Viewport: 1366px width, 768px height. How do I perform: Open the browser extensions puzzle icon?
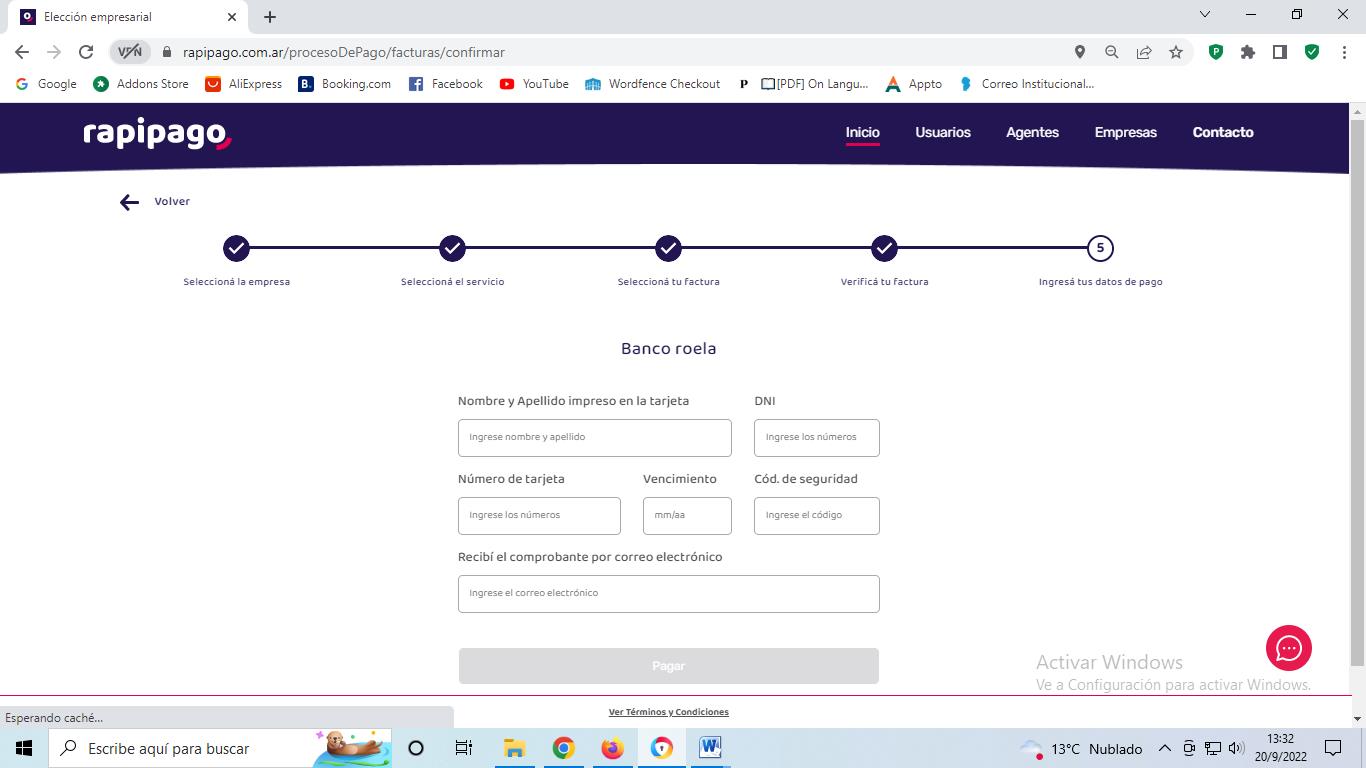coord(1247,52)
